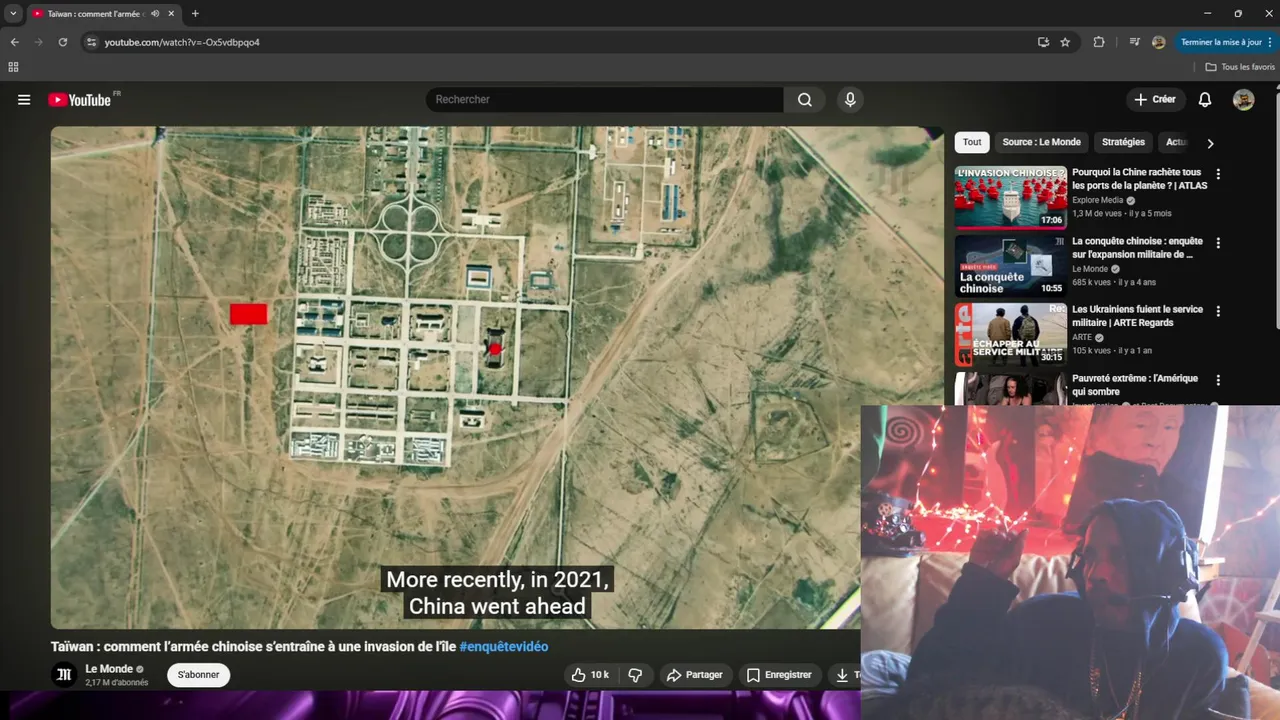Viewport: 1280px width, 720px height.
Task: Select the Tout filter chip
Action: (x=972, y=142)
